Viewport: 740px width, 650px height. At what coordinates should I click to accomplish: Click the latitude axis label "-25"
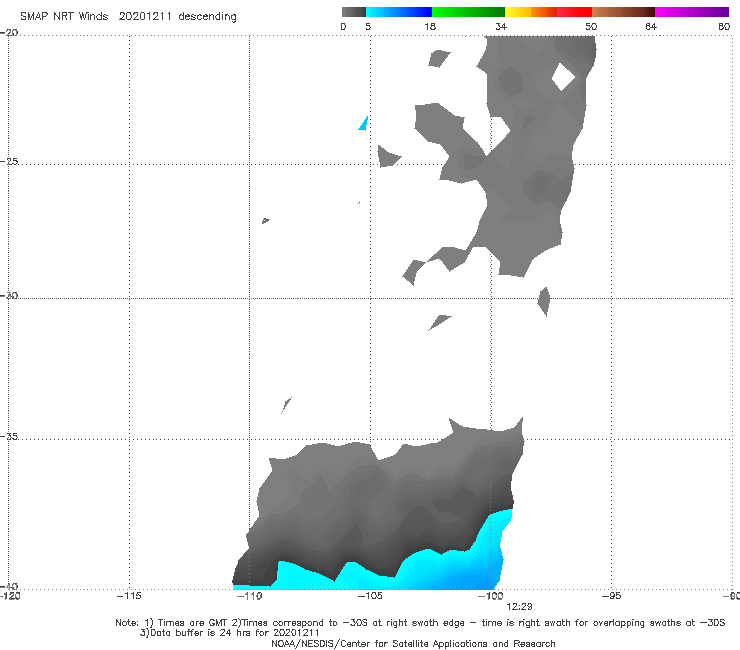coord(9,161)
